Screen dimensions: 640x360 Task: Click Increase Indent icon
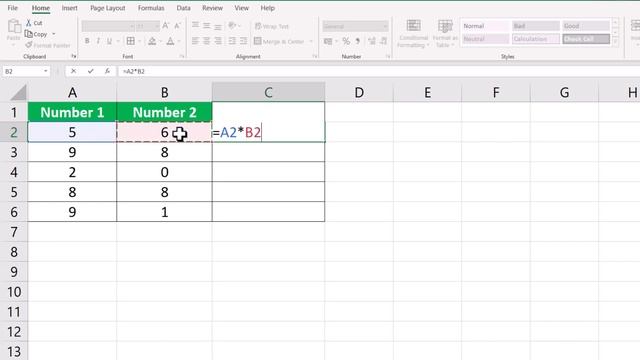point(244,41)
